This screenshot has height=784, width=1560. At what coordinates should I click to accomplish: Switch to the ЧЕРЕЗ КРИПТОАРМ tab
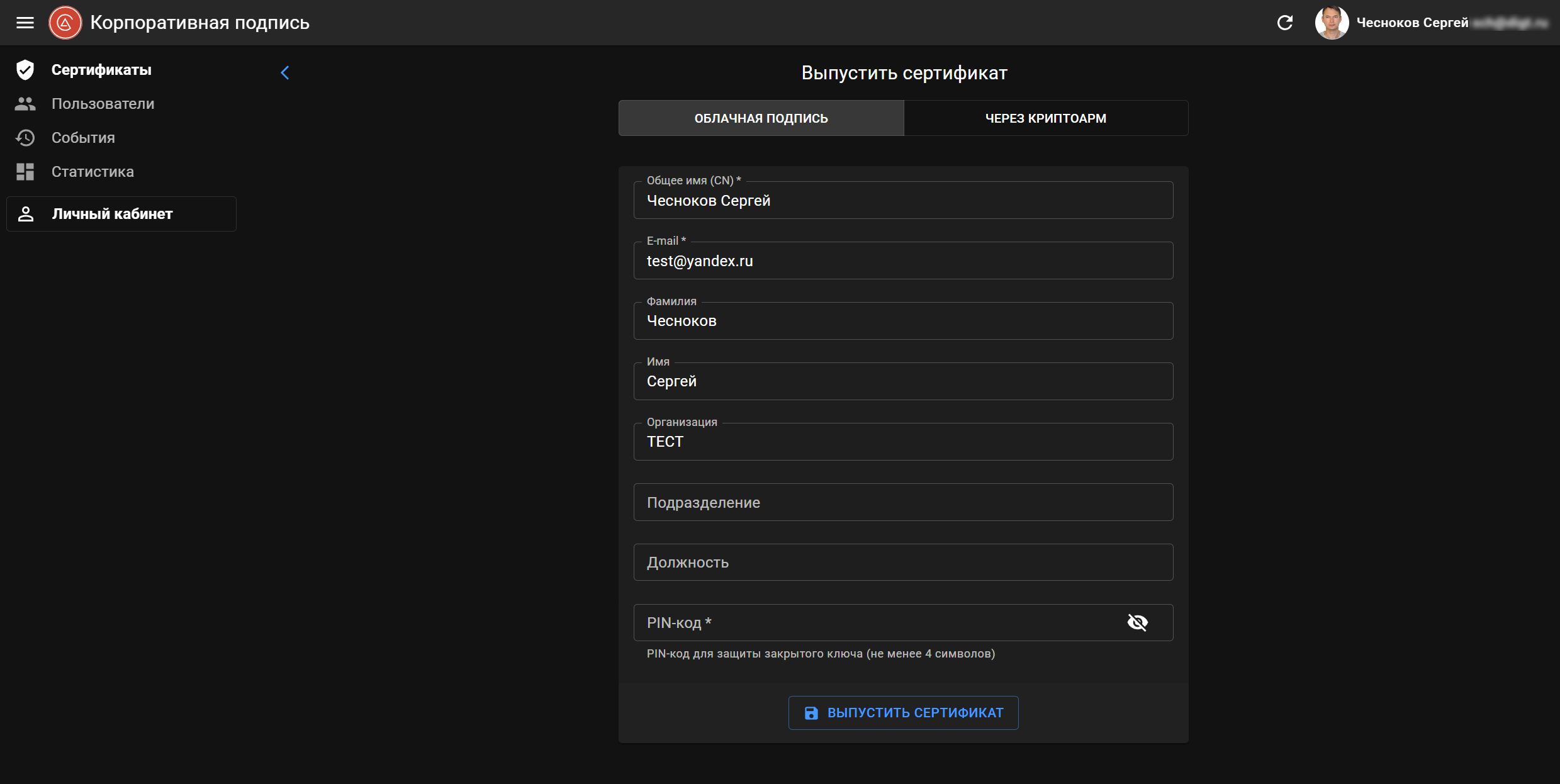point(1046,118)
